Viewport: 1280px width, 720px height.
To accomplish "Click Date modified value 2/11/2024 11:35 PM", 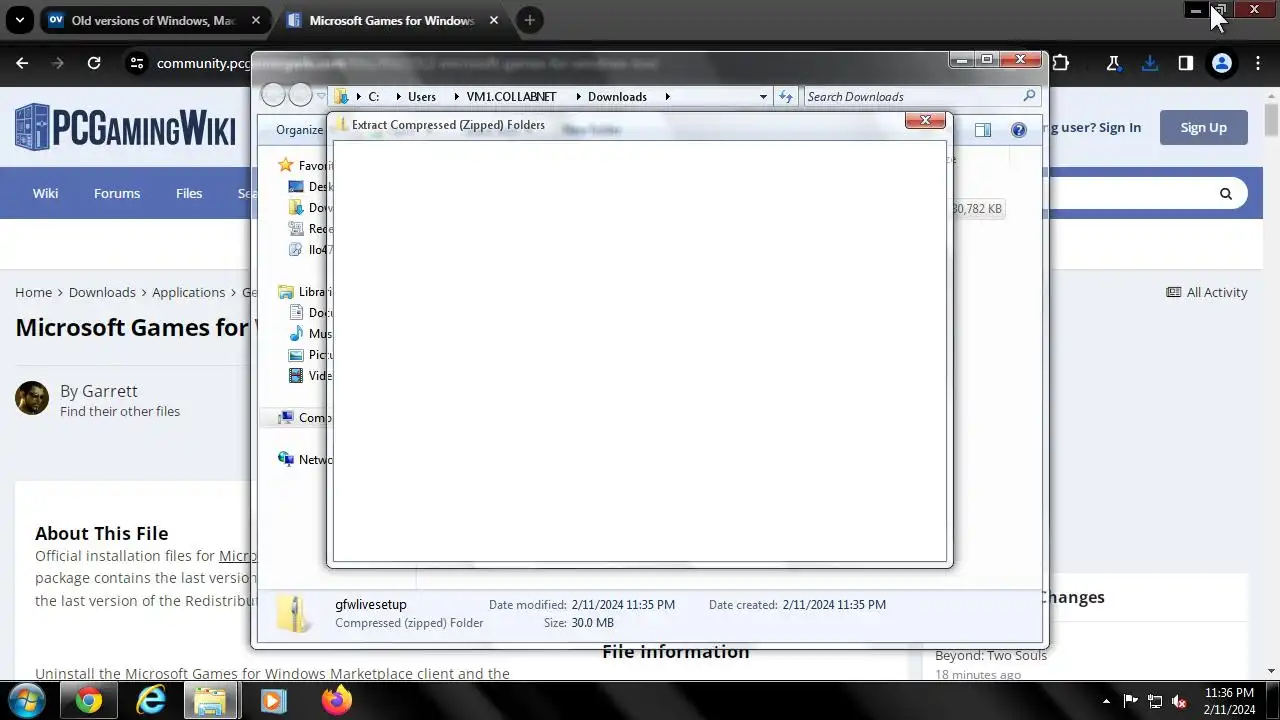I will 623,604.
